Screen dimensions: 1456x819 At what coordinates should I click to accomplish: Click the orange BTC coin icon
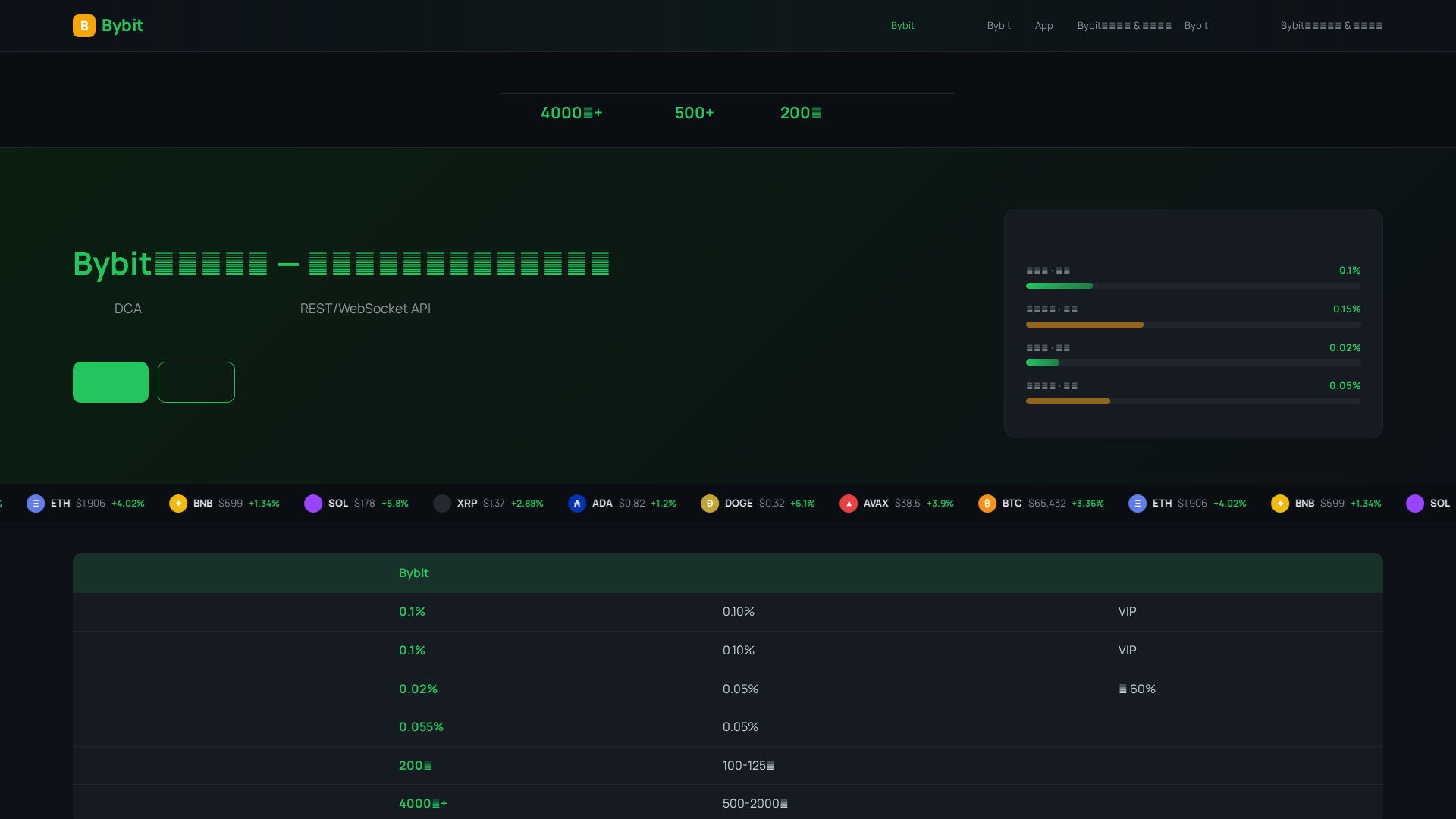click(987, 503)
